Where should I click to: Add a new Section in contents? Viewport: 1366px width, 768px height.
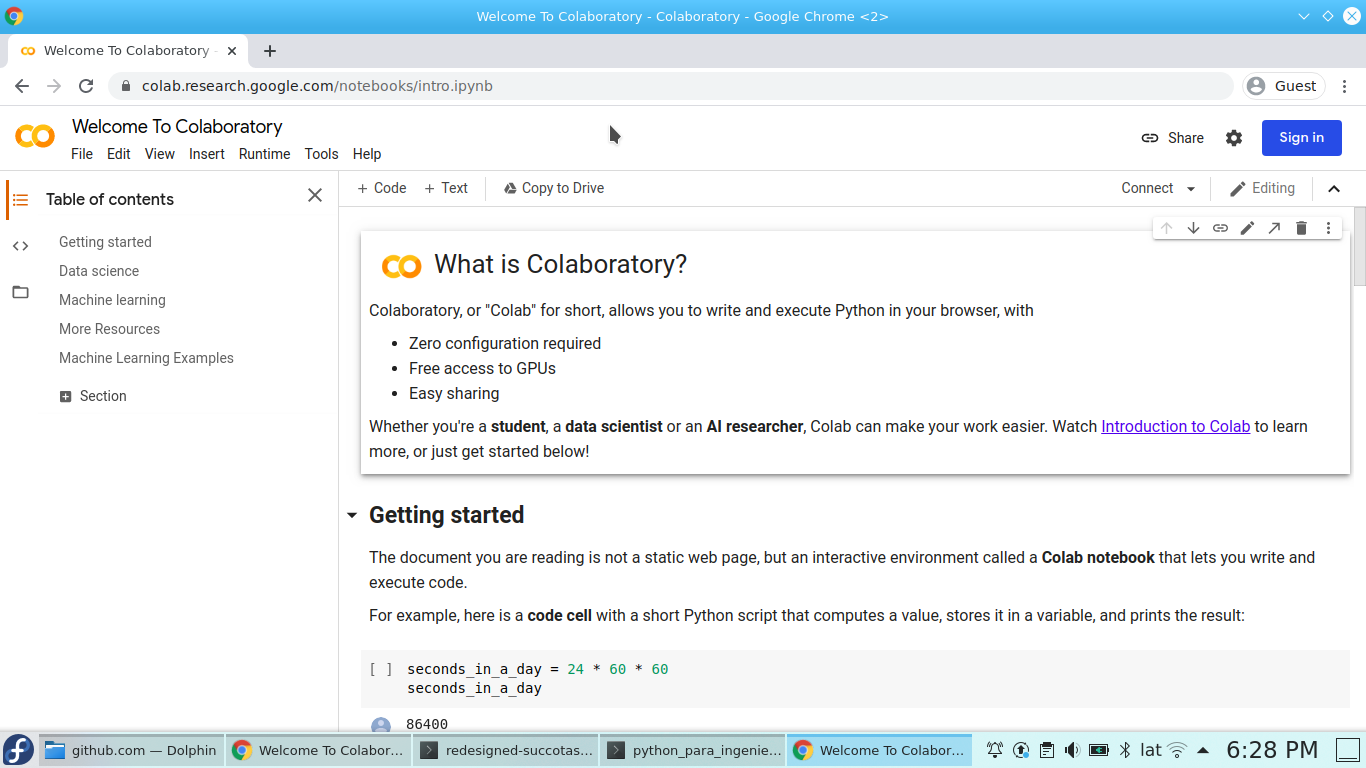point(93,396)
